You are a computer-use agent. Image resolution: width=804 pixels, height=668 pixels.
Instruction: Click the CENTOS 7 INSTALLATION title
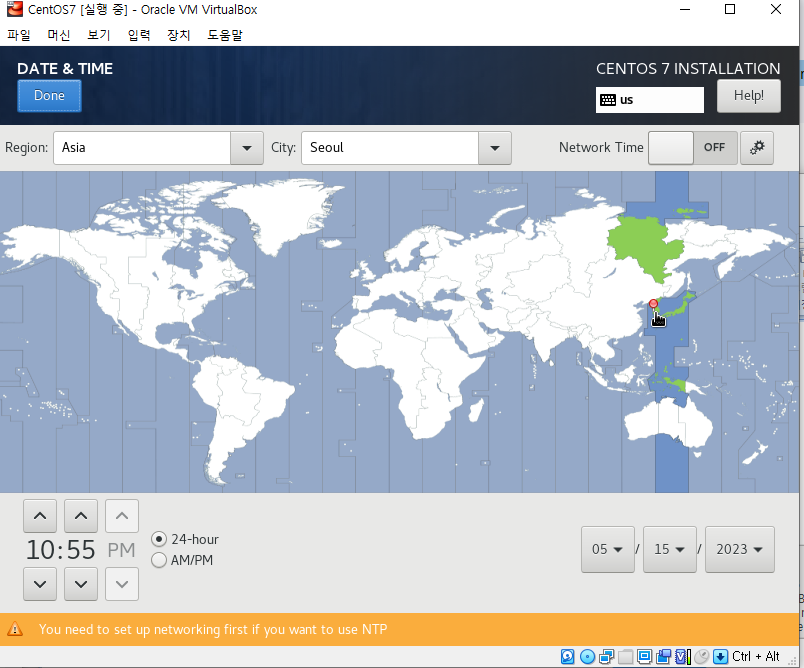(688, 69)
